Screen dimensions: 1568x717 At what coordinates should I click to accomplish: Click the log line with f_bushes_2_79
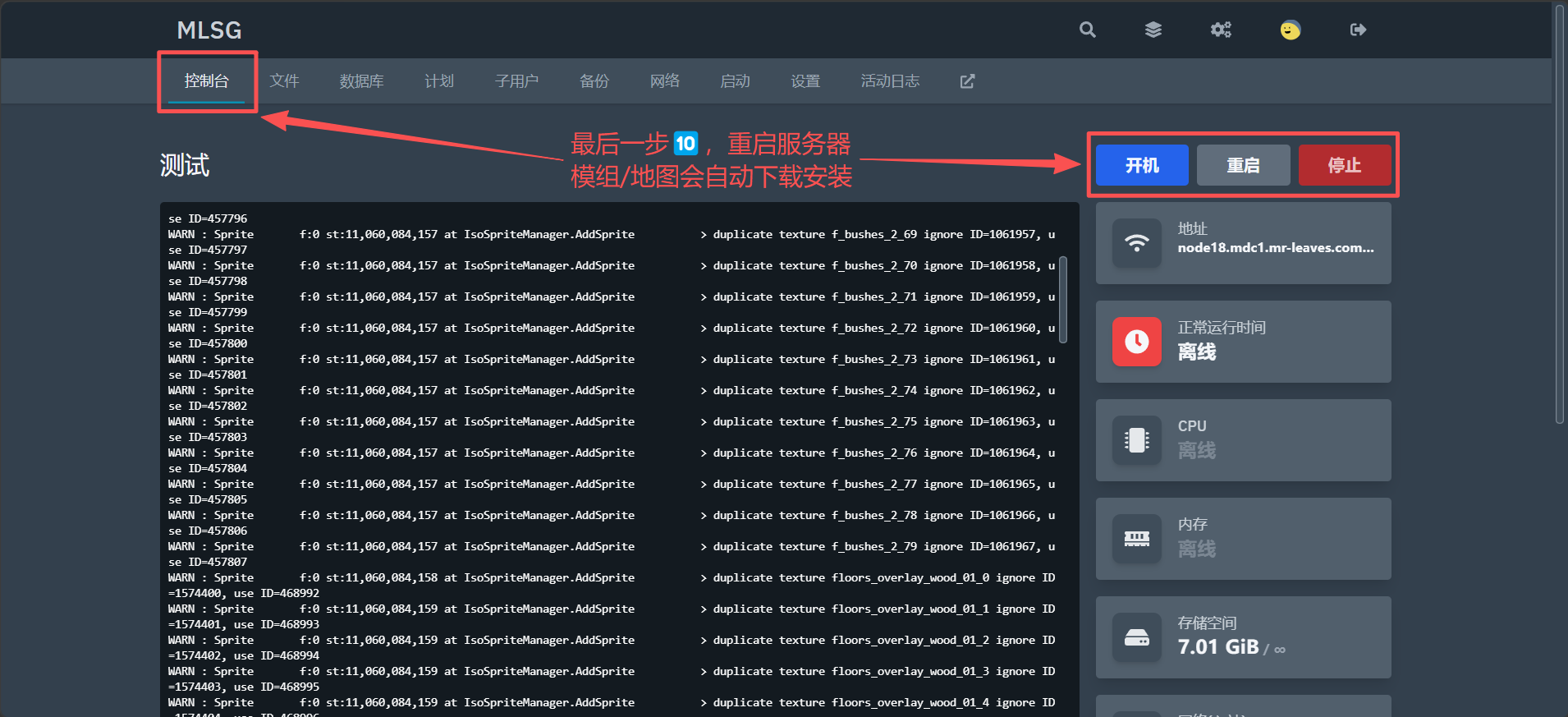pos(612,546)
